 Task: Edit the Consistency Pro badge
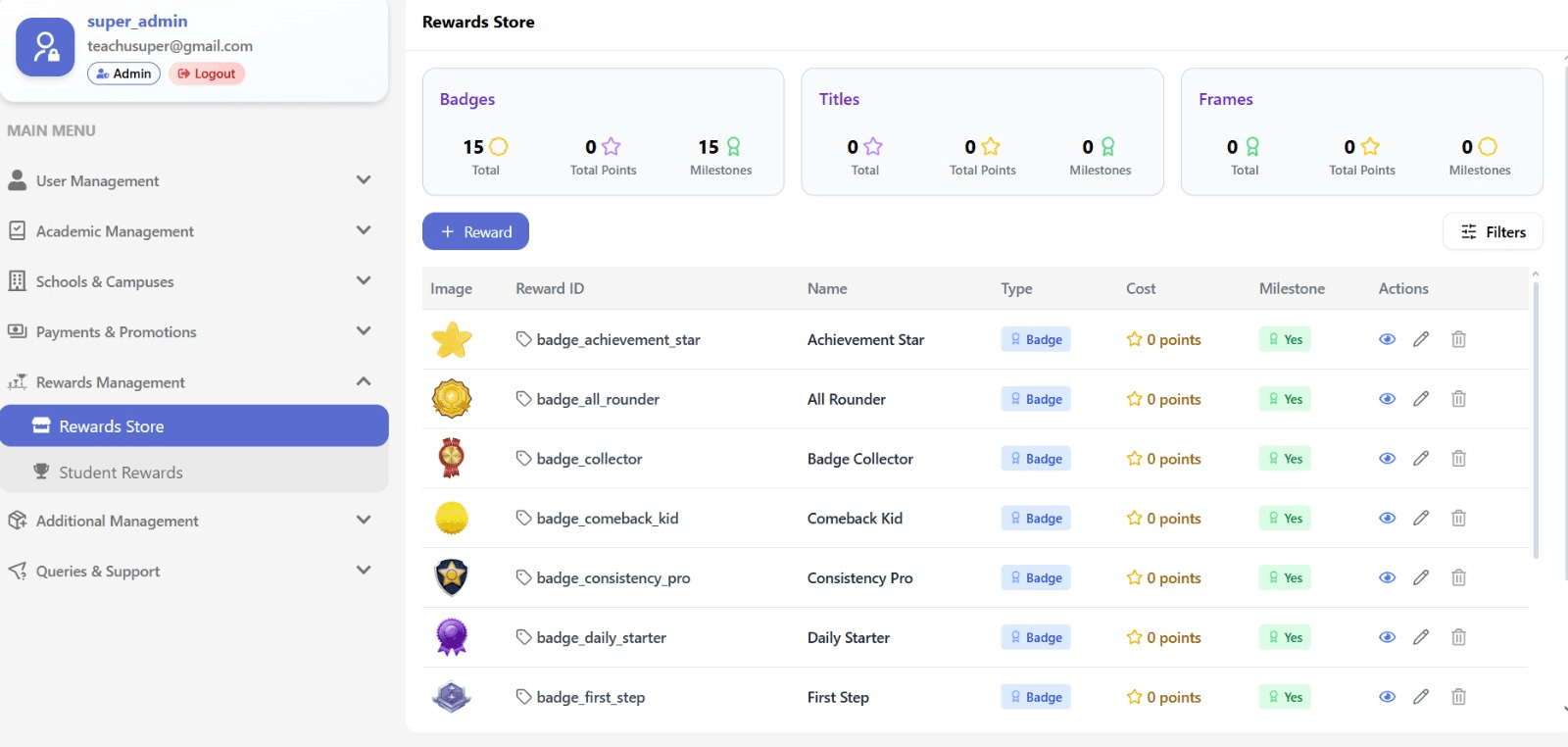tap(1421, 578)
